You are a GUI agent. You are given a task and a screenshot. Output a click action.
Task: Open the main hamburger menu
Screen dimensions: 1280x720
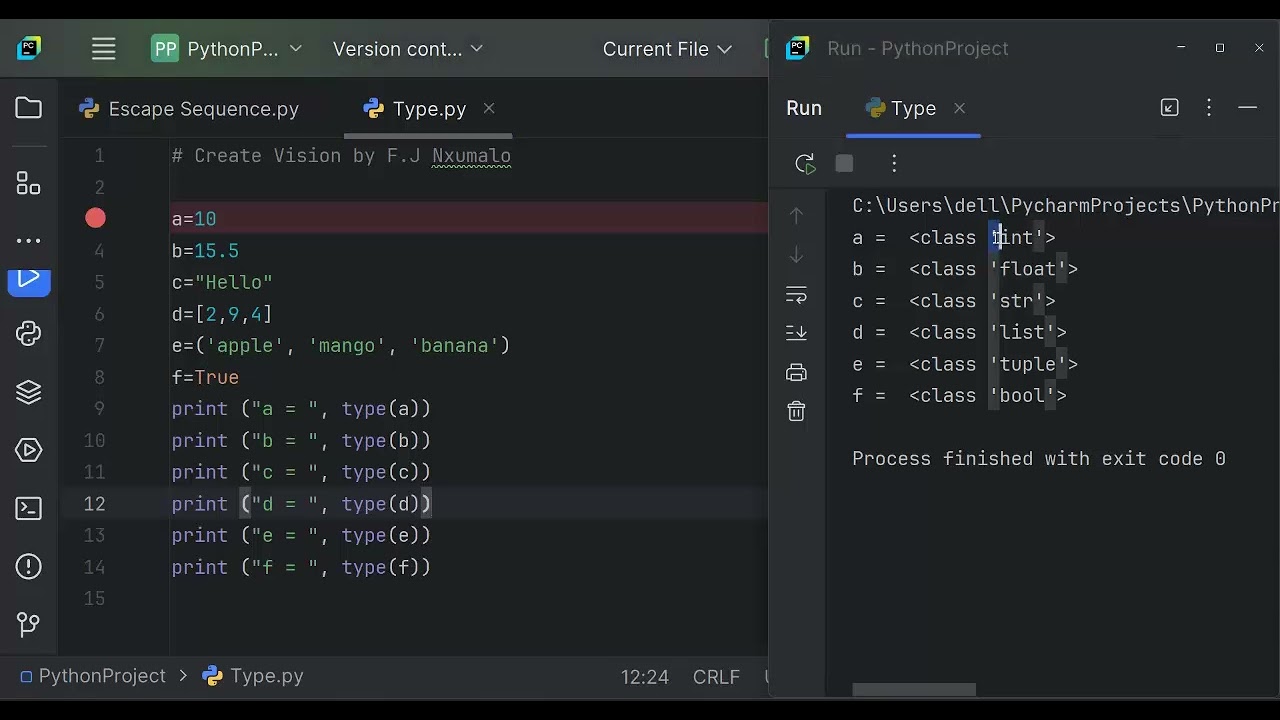104,49
